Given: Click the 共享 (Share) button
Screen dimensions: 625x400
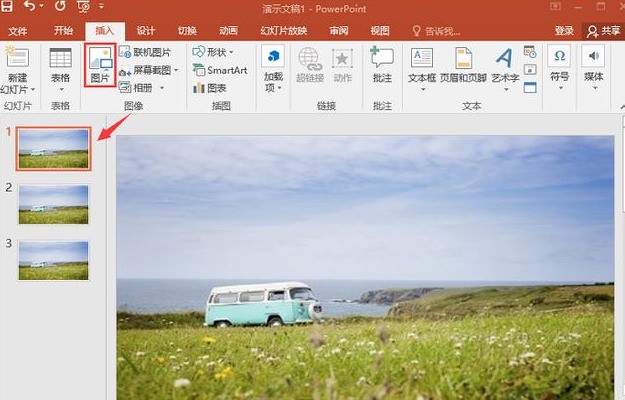Looking at the screenshot, I should click(x=602, y=31).
